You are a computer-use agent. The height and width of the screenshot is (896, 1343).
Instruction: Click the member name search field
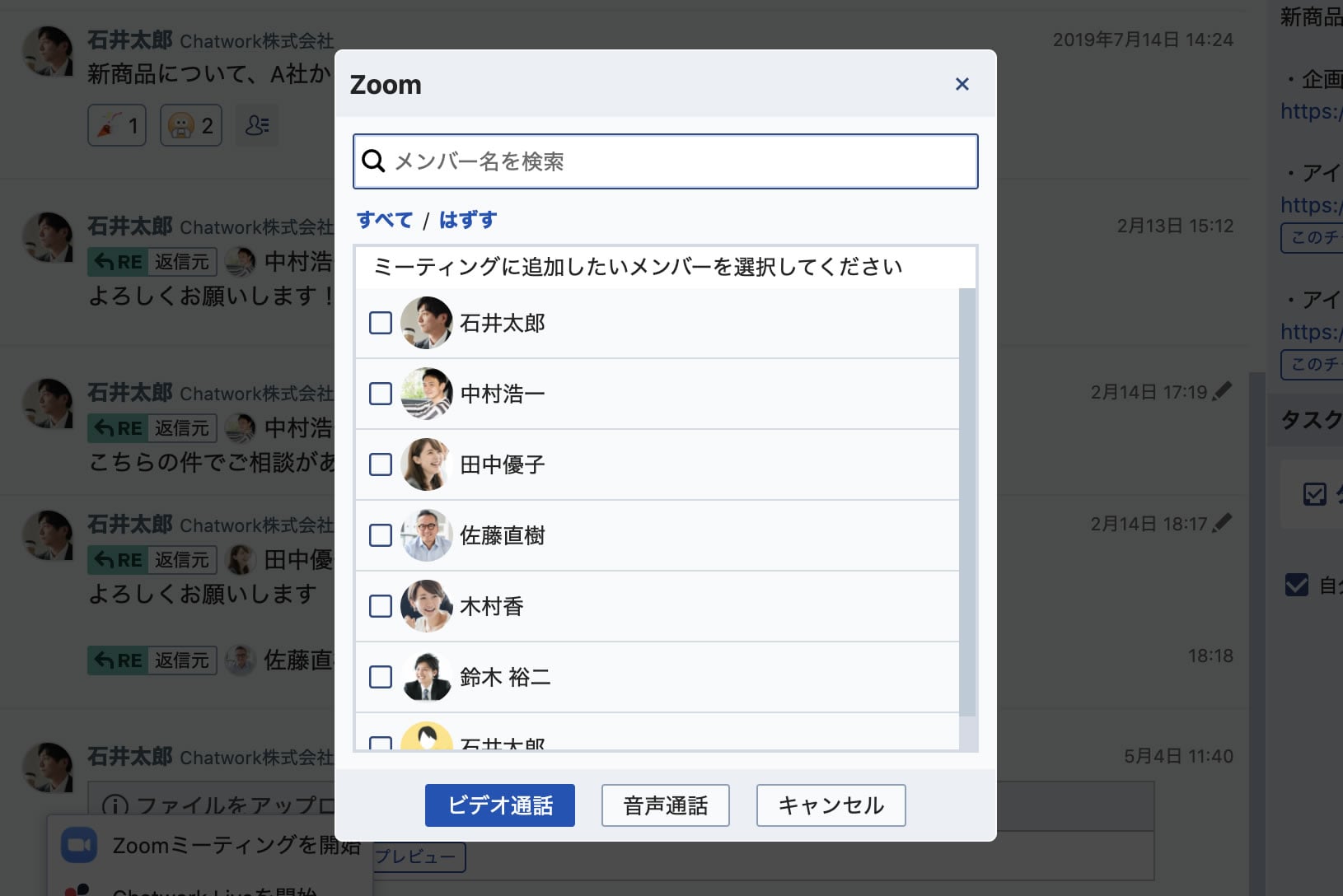pyautogui.click(x=676, y=161)
